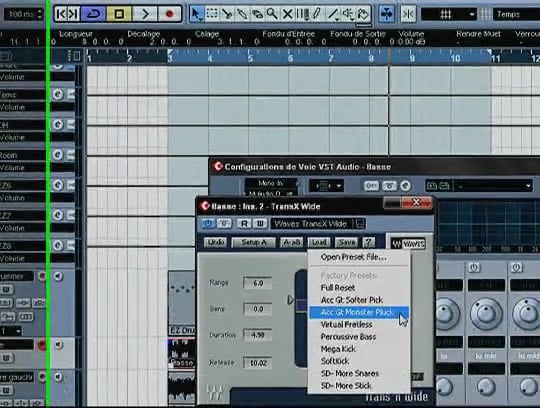Toggle Autoscroll button in toolbar
Screen dimensions: 540x408
tap(387, 14)
